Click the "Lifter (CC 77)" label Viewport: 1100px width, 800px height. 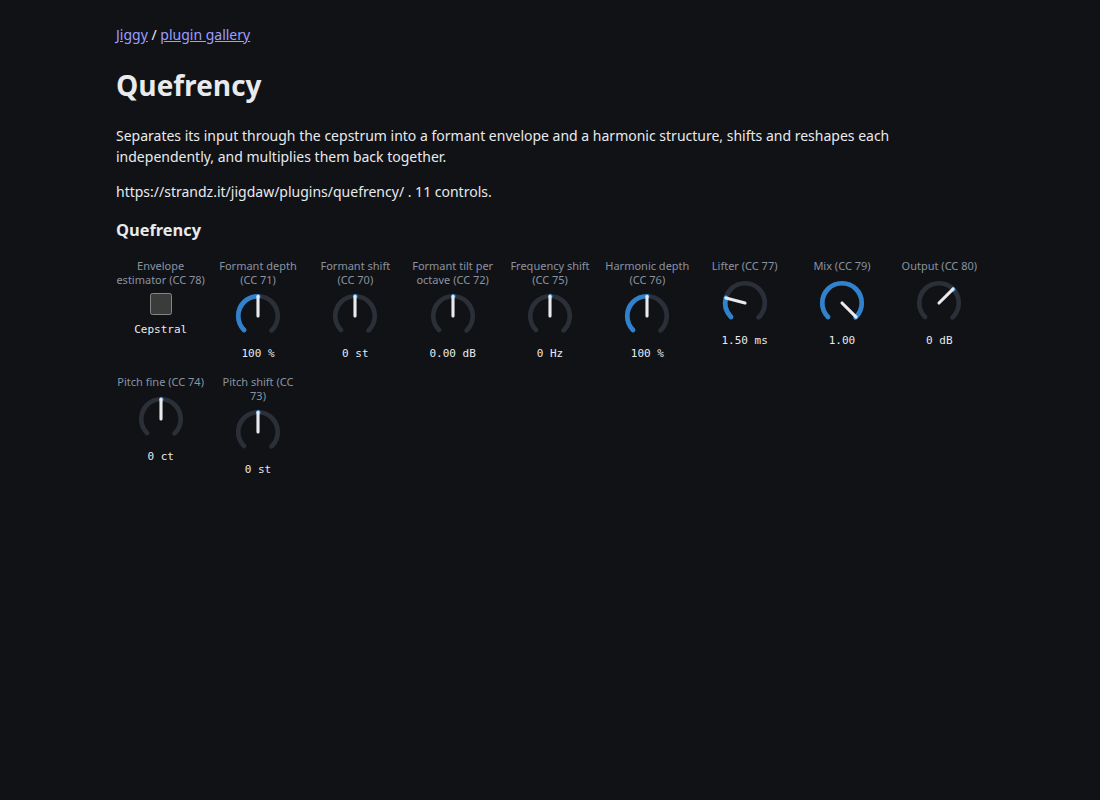point(744,266)
